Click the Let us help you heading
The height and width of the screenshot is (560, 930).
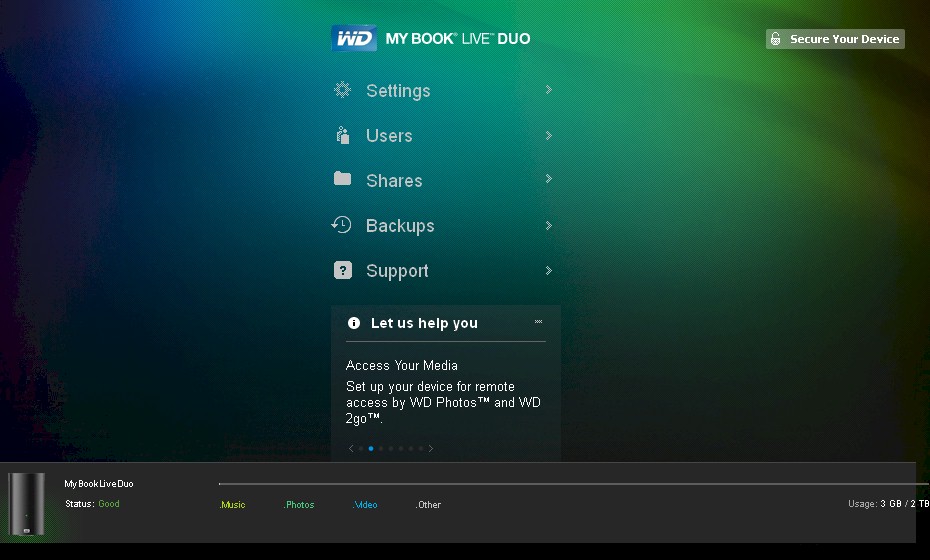click(424, 323)
